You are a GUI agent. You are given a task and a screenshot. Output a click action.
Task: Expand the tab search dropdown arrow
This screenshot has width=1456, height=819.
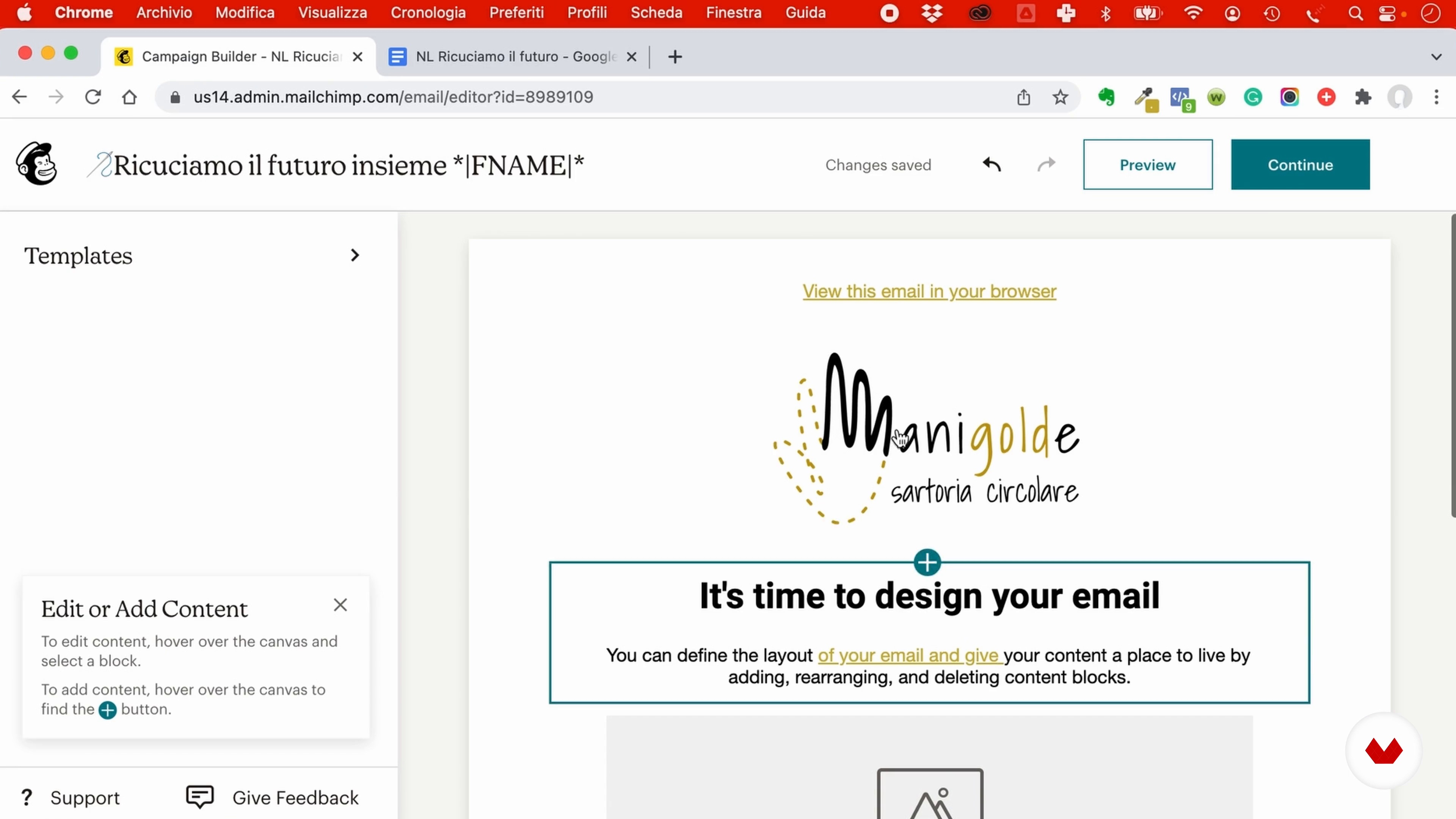[1436, 56]
